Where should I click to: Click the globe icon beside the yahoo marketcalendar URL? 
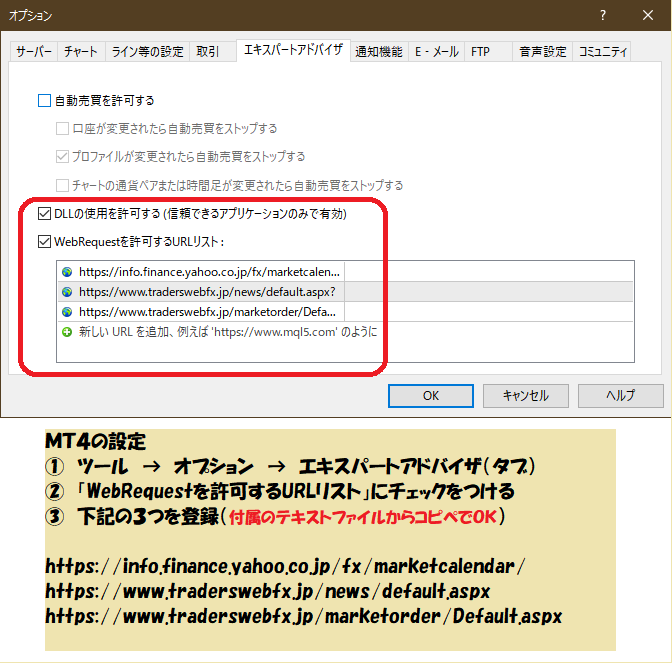[67, 272]
